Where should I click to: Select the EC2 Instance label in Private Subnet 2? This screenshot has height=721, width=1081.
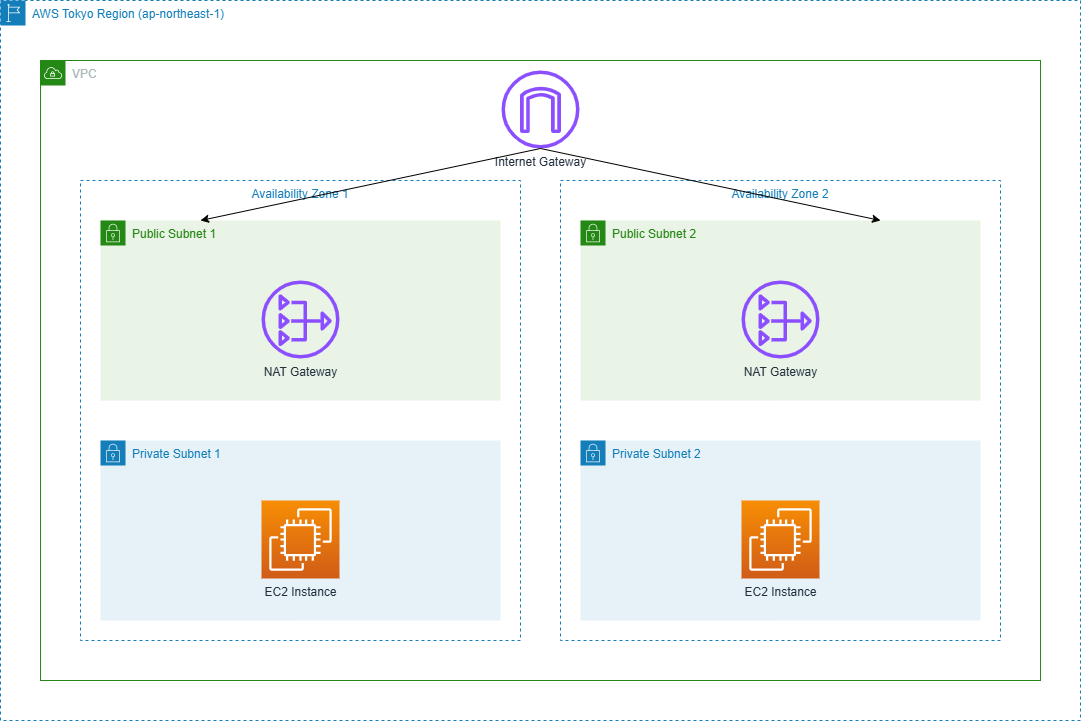point(780,591)
